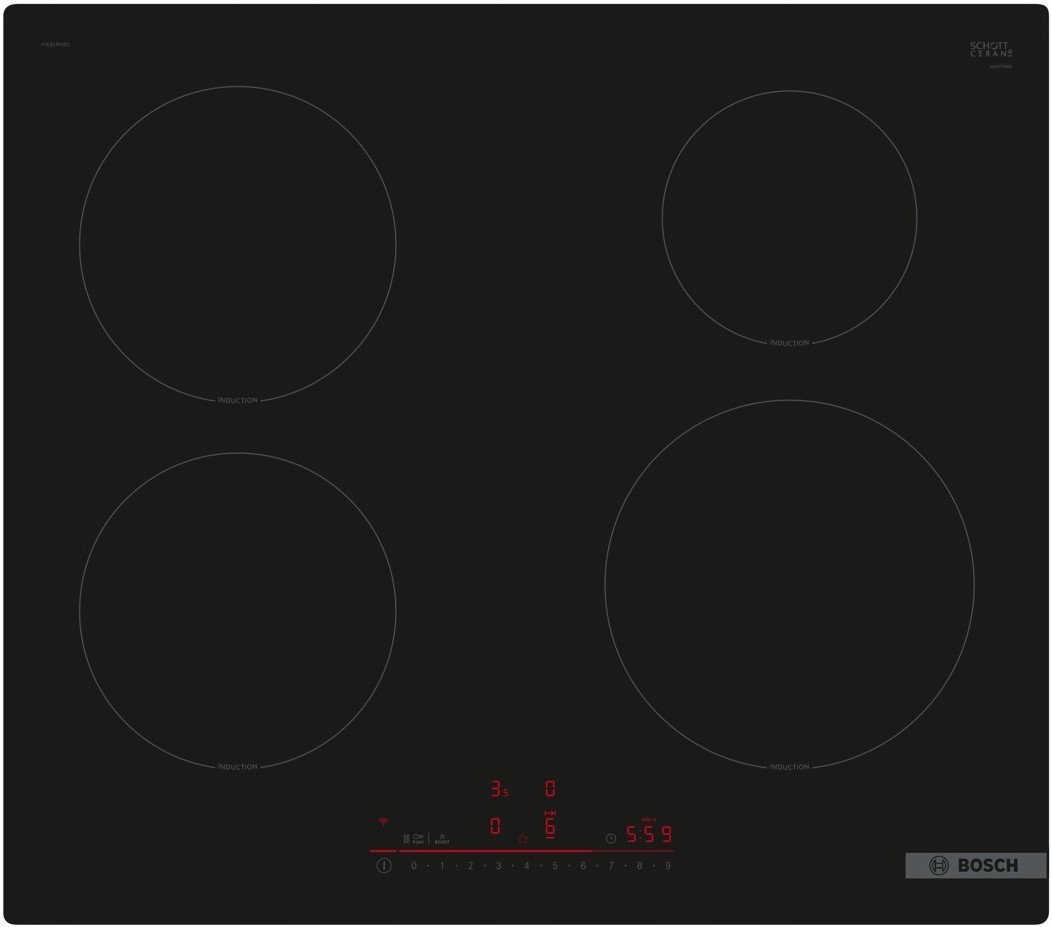Tap the timer clock icon

[x=611, y=838]
